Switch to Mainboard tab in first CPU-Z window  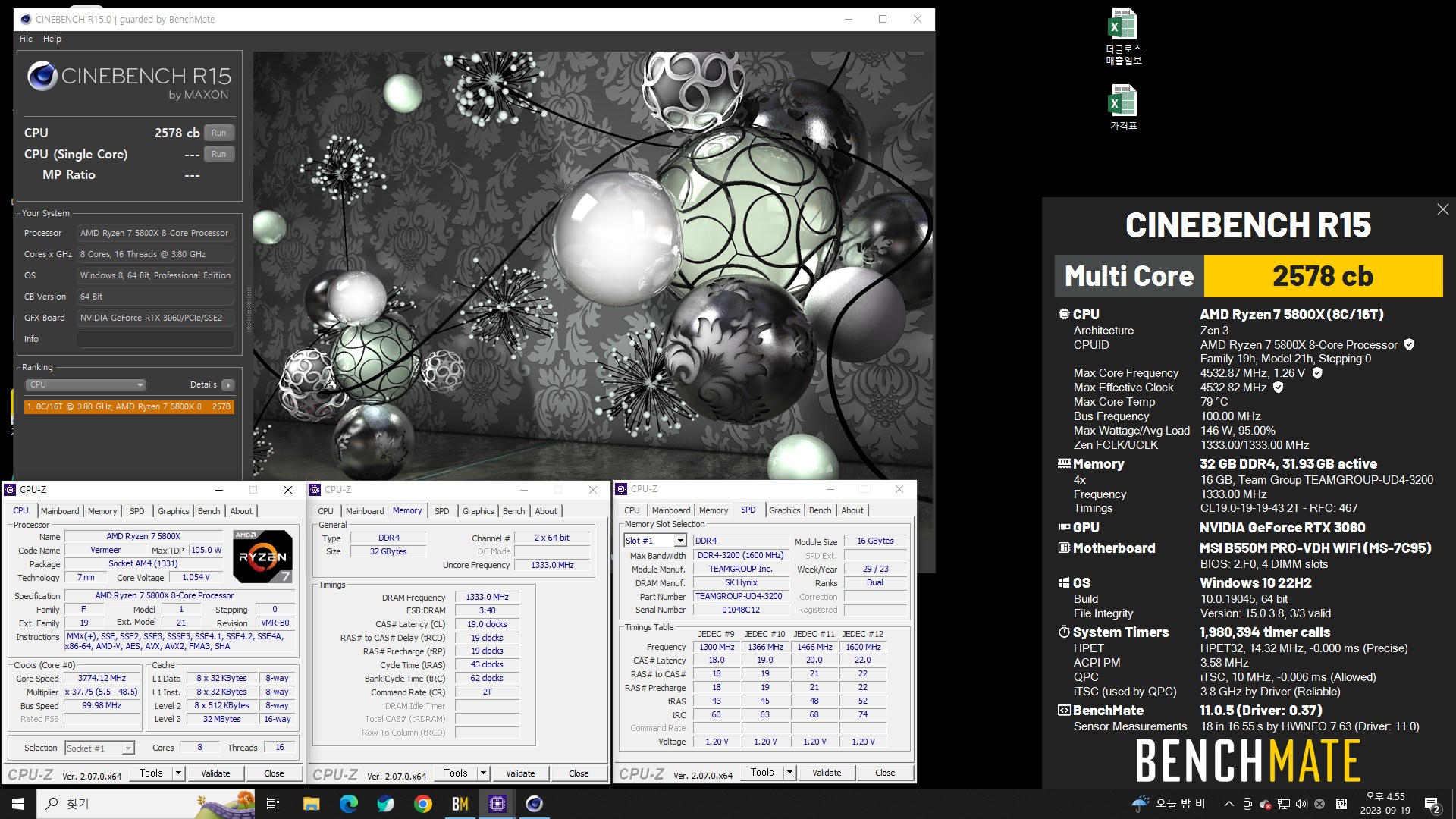click(60, 511)
